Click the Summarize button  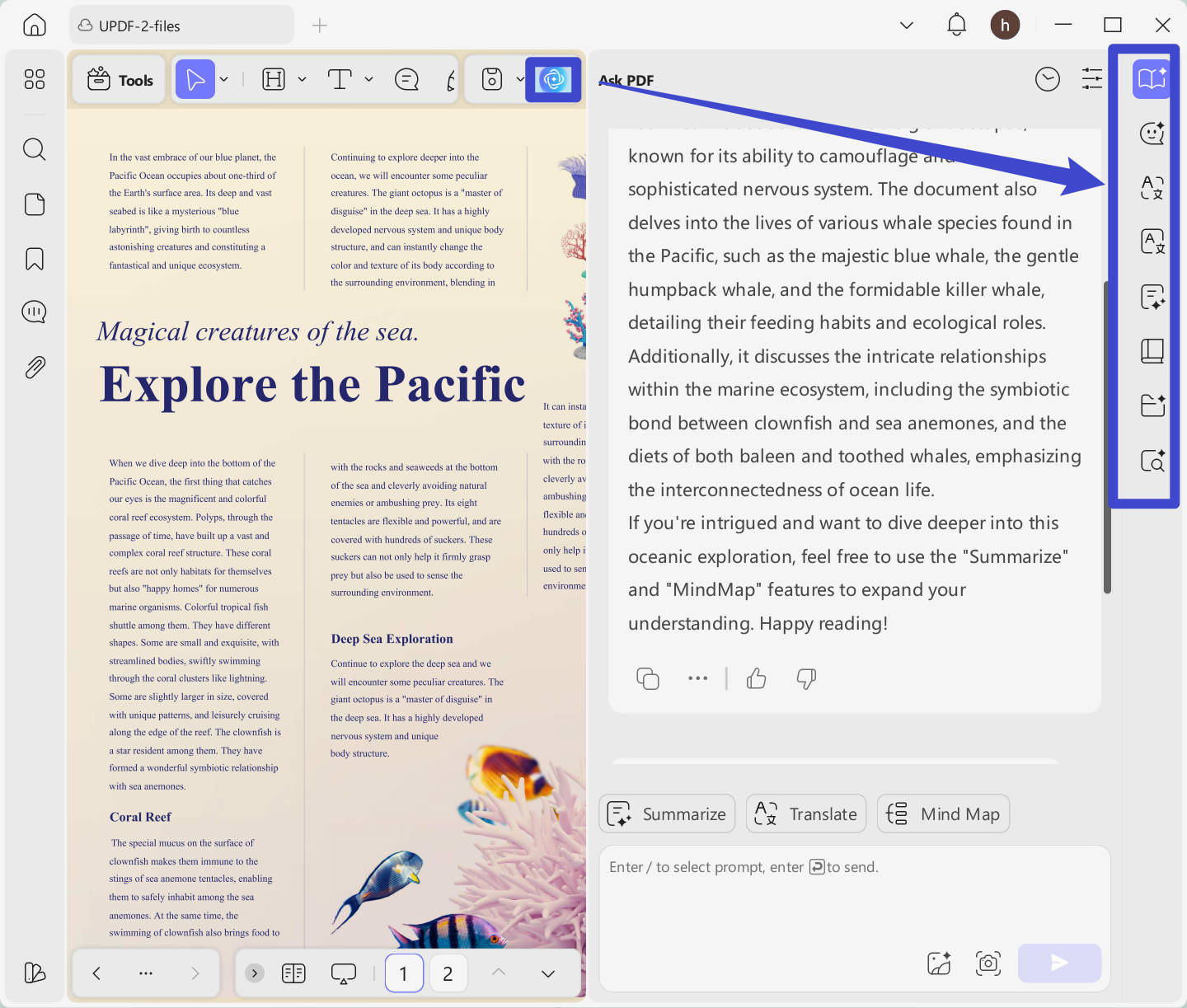667,813
